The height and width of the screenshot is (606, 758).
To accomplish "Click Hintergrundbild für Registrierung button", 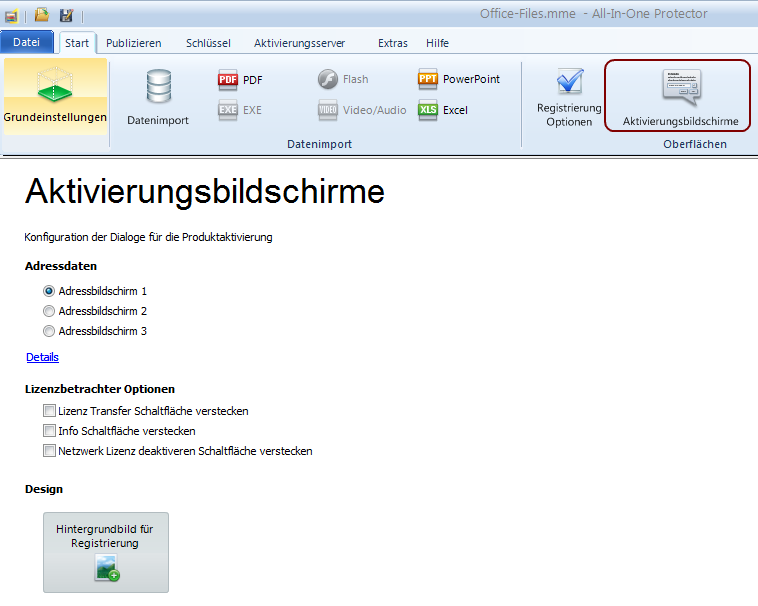I will pos(106,552).
